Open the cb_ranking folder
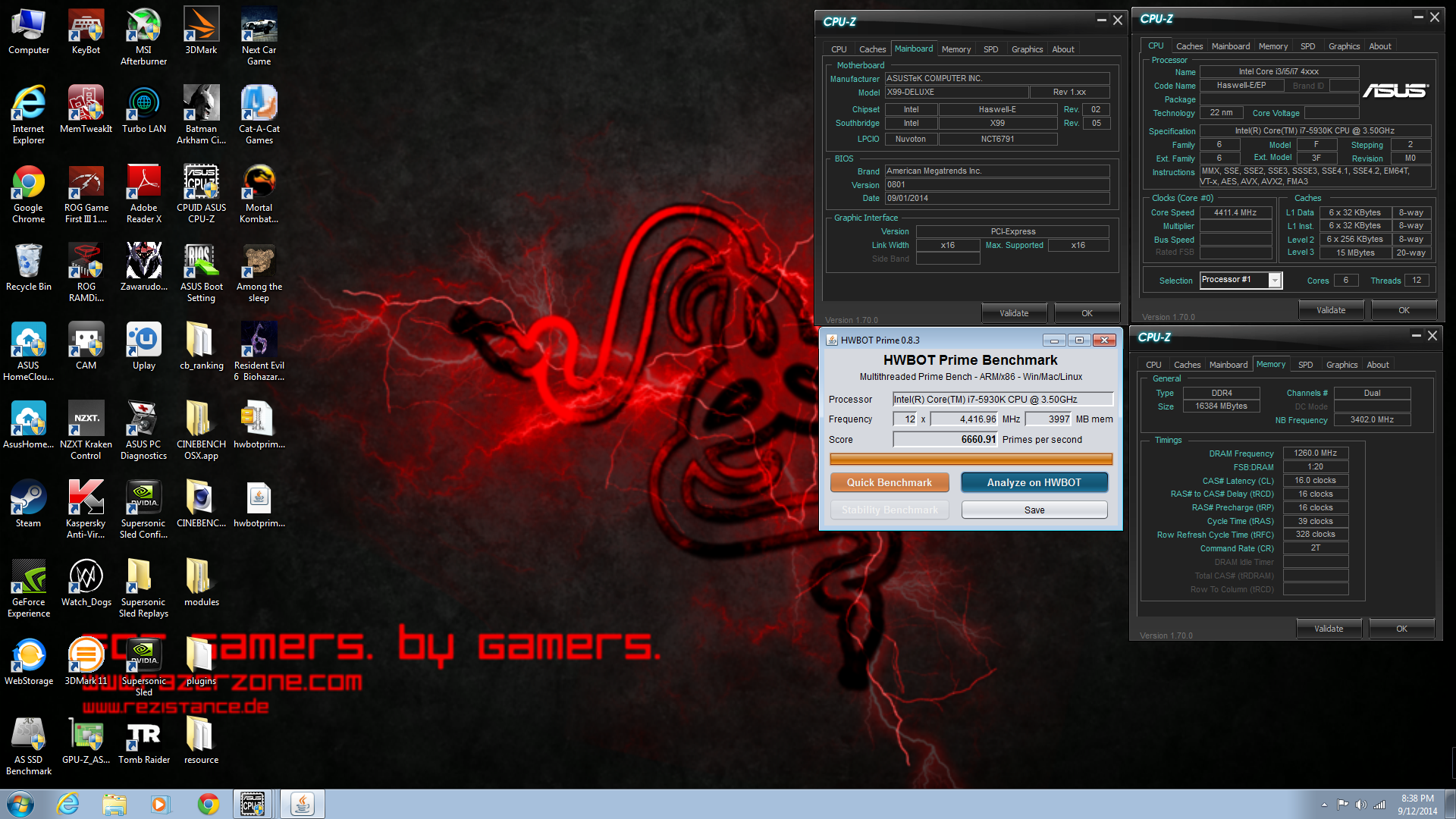The image size is (1456, 819). pyautogui.click(x=201, y=347)
